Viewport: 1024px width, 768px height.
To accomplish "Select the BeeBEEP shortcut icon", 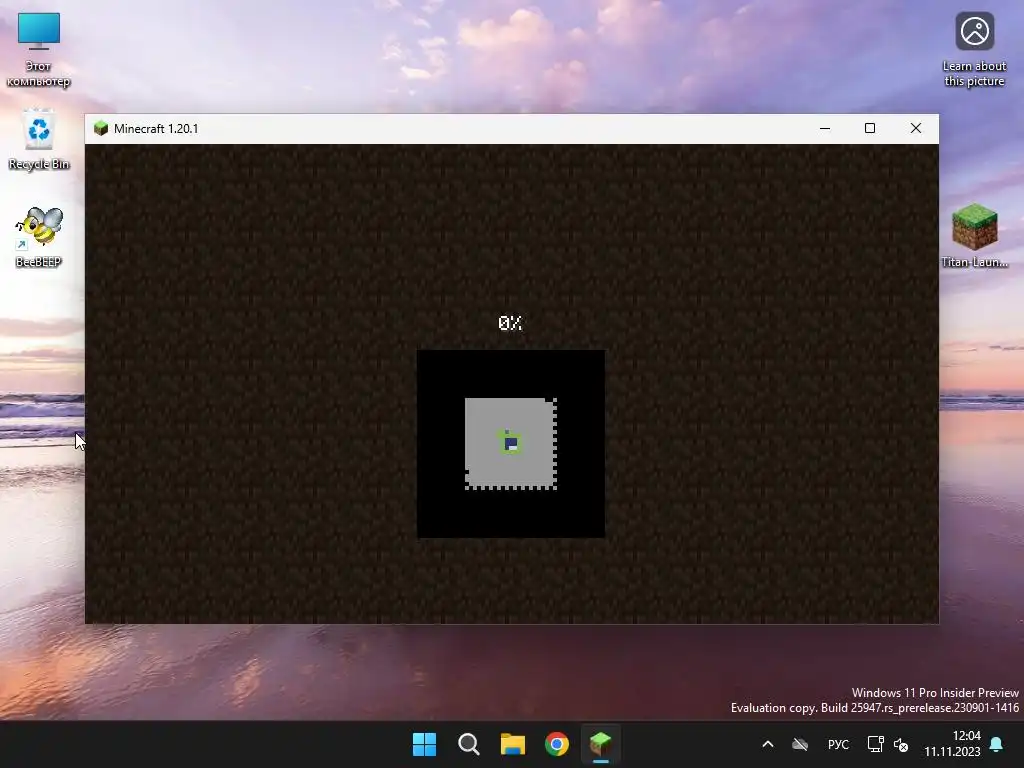I will [39, 237].
